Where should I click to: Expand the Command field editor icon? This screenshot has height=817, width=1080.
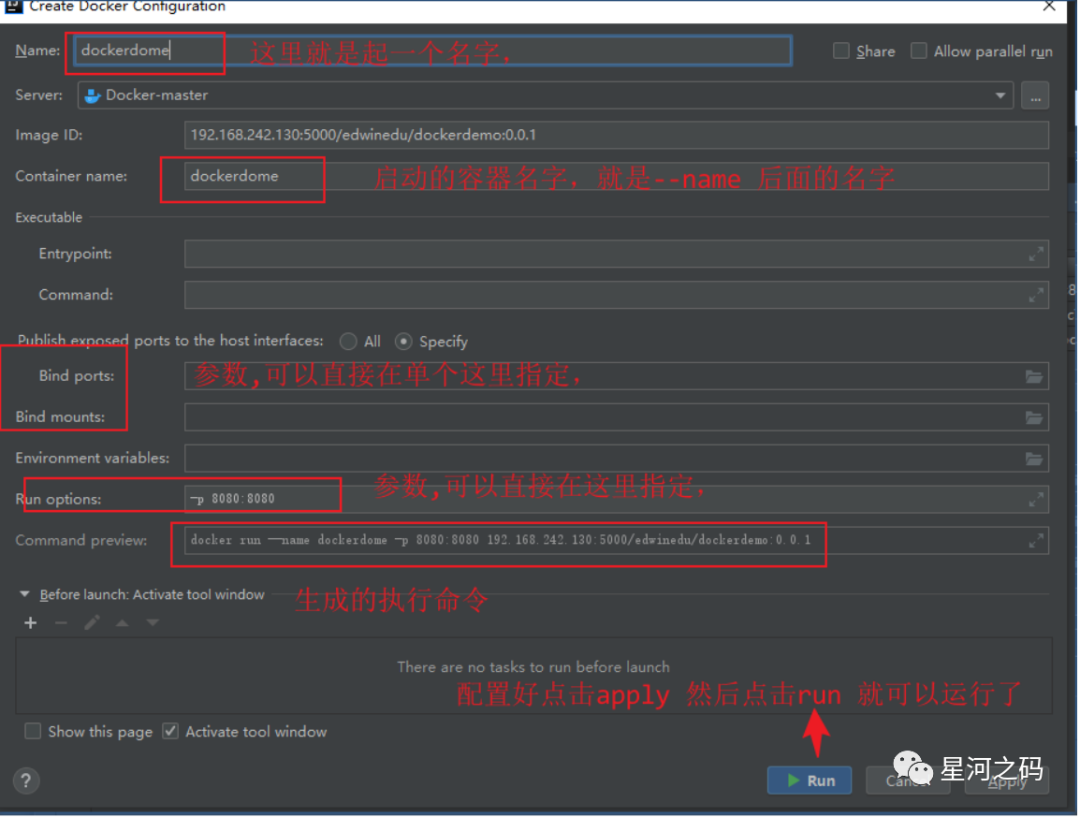[x=1035, y=296]
